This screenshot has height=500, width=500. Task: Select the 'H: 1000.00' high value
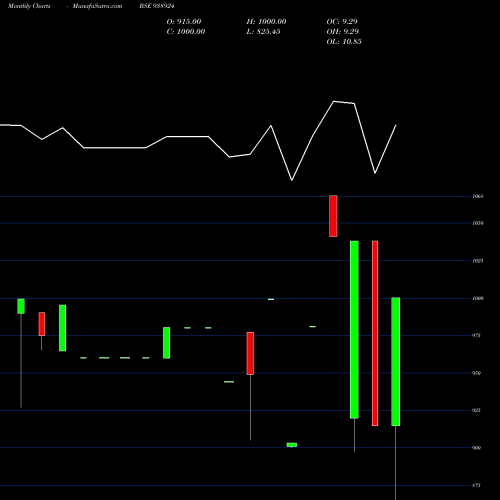pyautogui.click(x=266, y=22)
